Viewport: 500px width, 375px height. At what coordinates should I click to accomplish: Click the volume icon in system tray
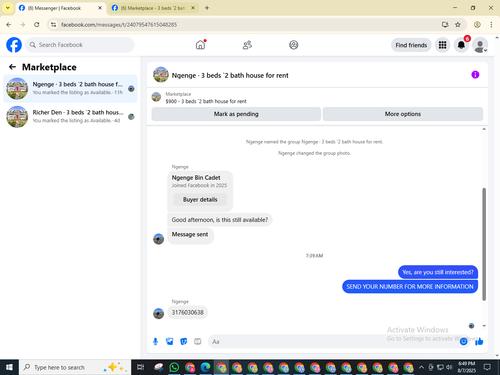pyautogui.click(x=449, y=367)
